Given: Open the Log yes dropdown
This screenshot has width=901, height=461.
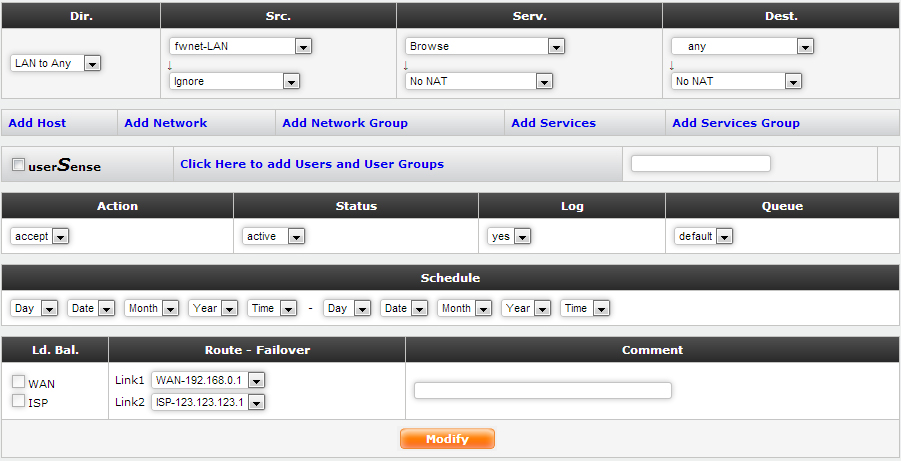Looking at the screenshot, I should tap(509, 236).
